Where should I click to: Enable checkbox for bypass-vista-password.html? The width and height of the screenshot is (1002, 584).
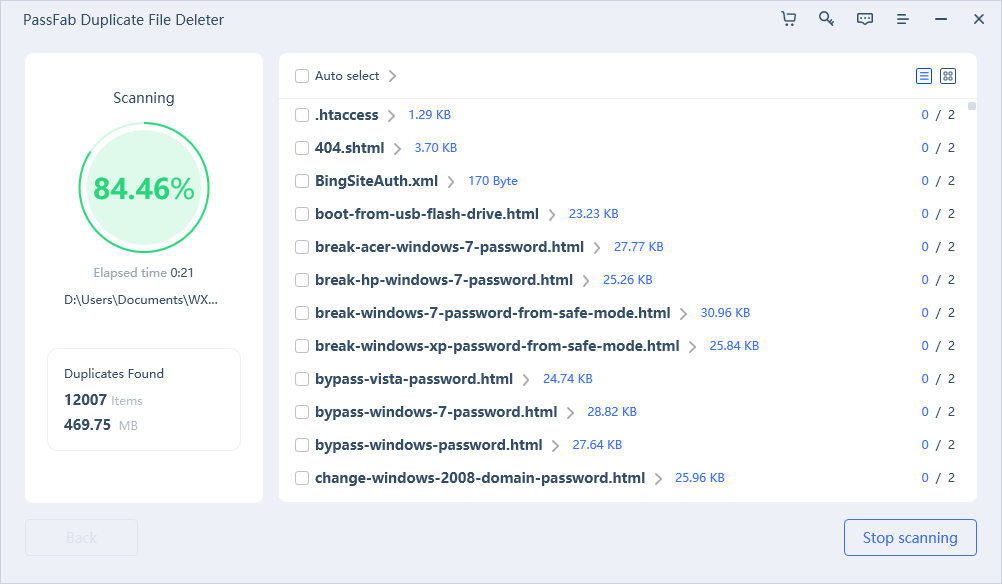point(302,379)
